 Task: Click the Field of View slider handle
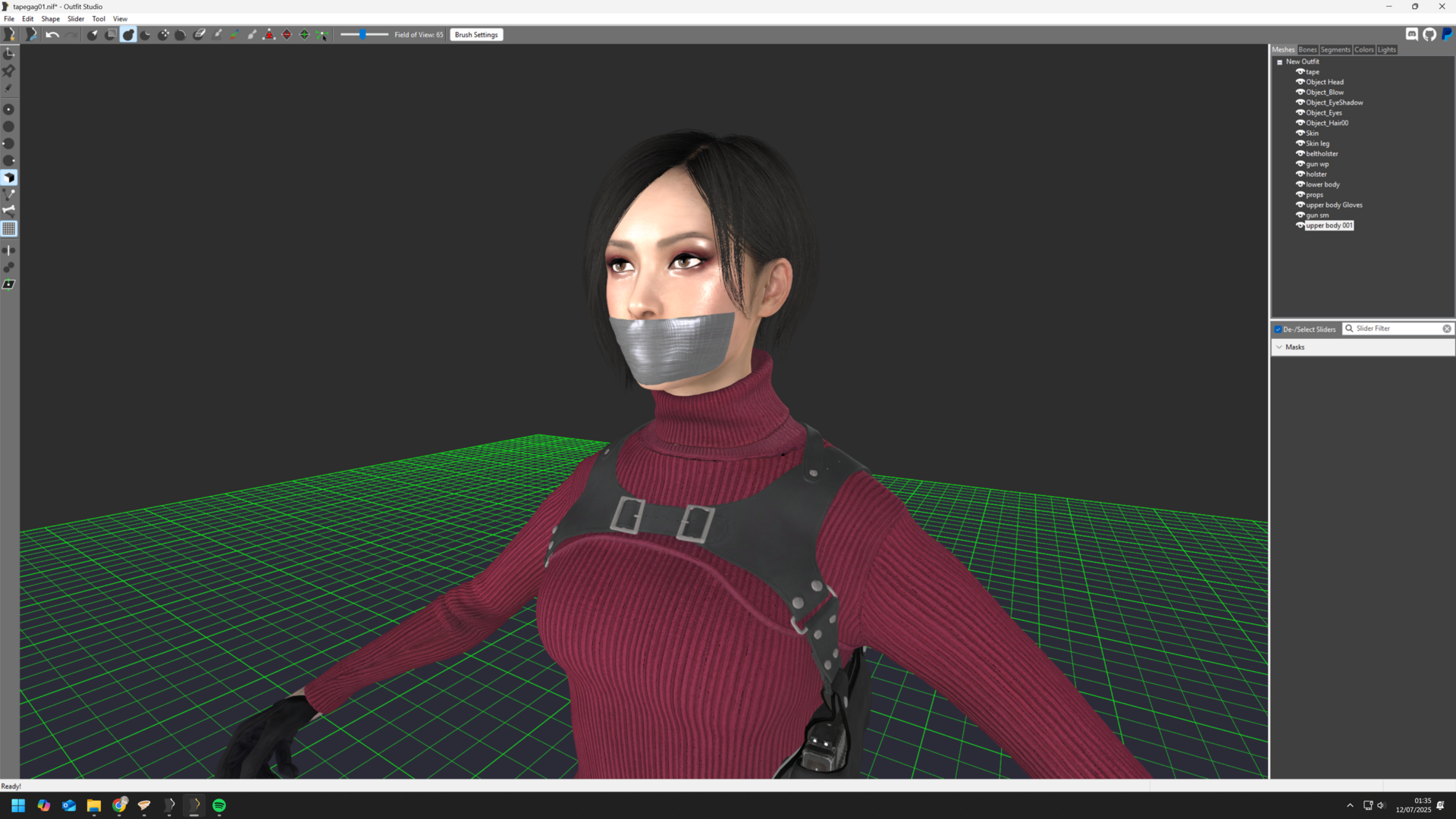click(362, 35)
